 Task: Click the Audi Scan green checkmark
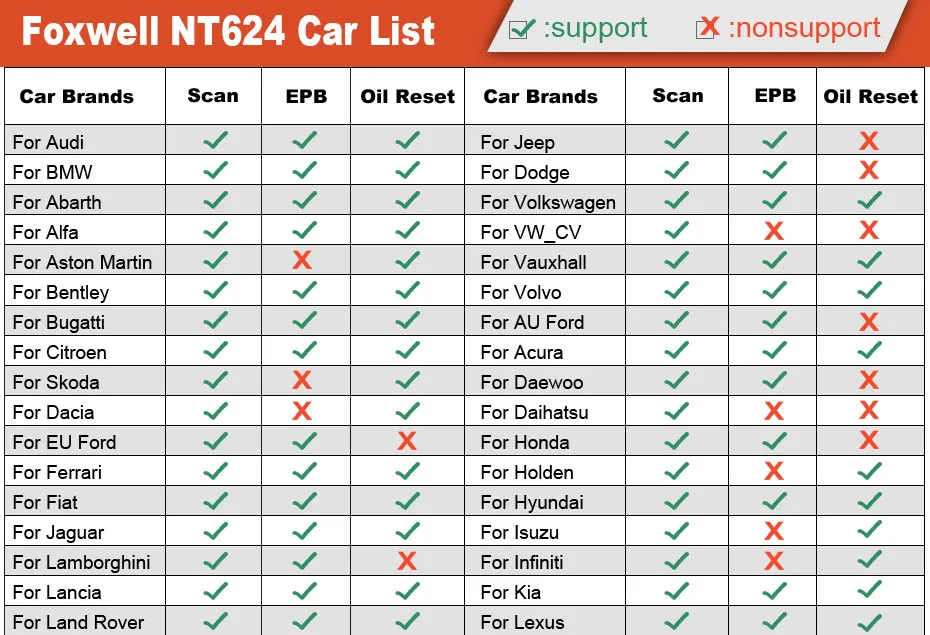(215, 140)
